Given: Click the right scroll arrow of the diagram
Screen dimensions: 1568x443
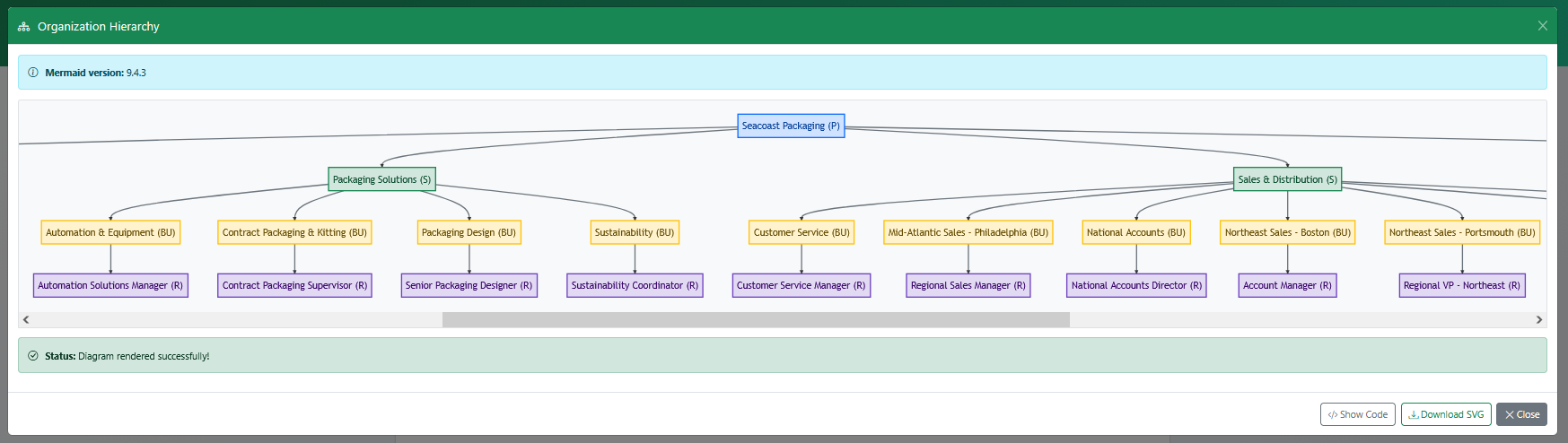Looking at the screenshot, I should (1539, 319).
